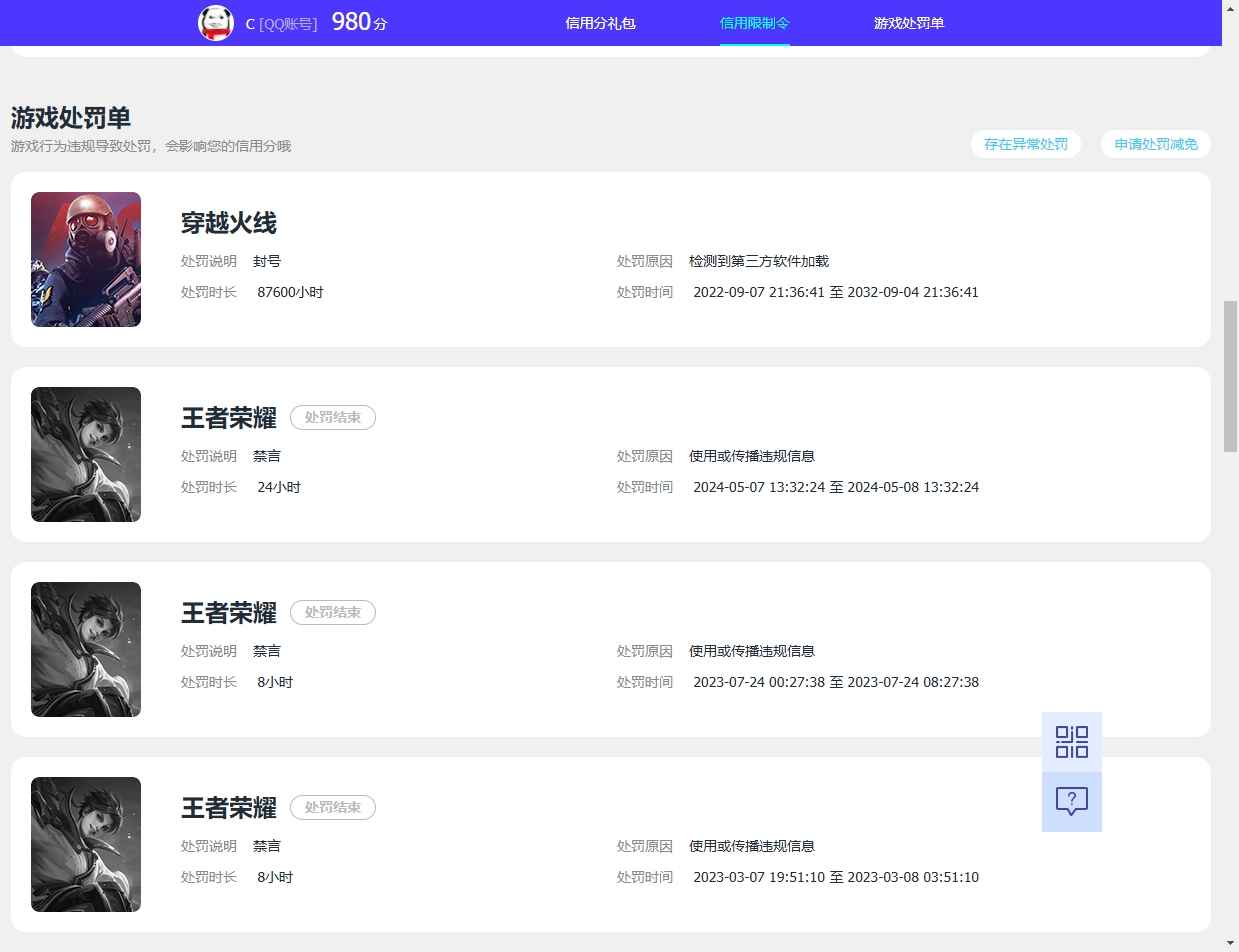Click the C [QQ账号] username

tap(281, 23)
